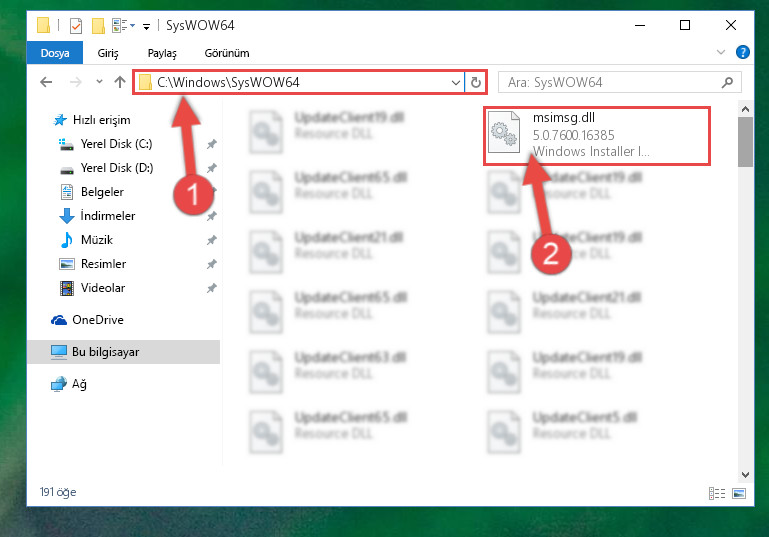The height and width of the screenshot is (537, 769).
Task: Open Hızlı erişim in navigation pane
Action: [102, 120]
